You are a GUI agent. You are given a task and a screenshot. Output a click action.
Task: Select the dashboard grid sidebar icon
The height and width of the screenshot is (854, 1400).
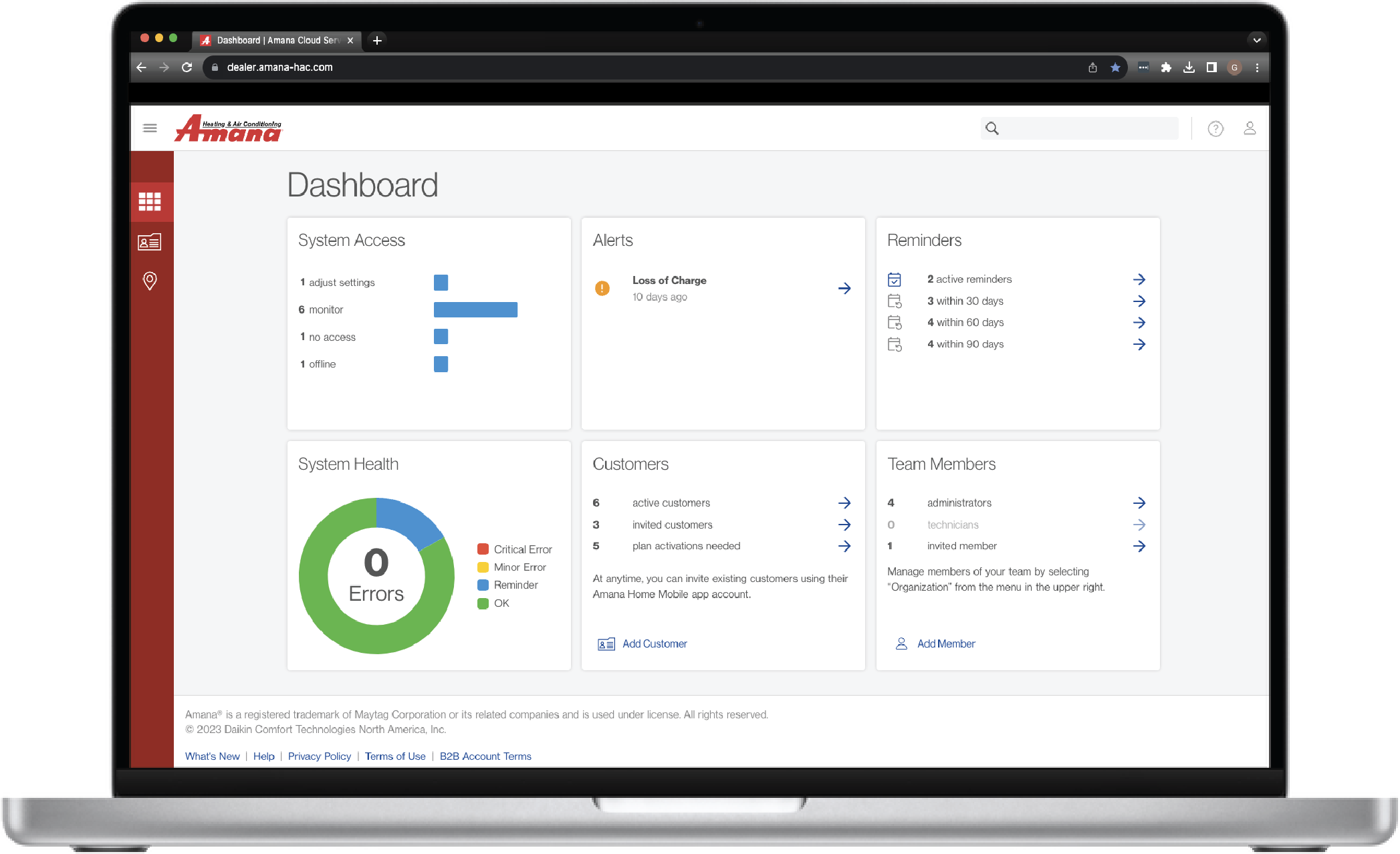click(x=150, y=201)
